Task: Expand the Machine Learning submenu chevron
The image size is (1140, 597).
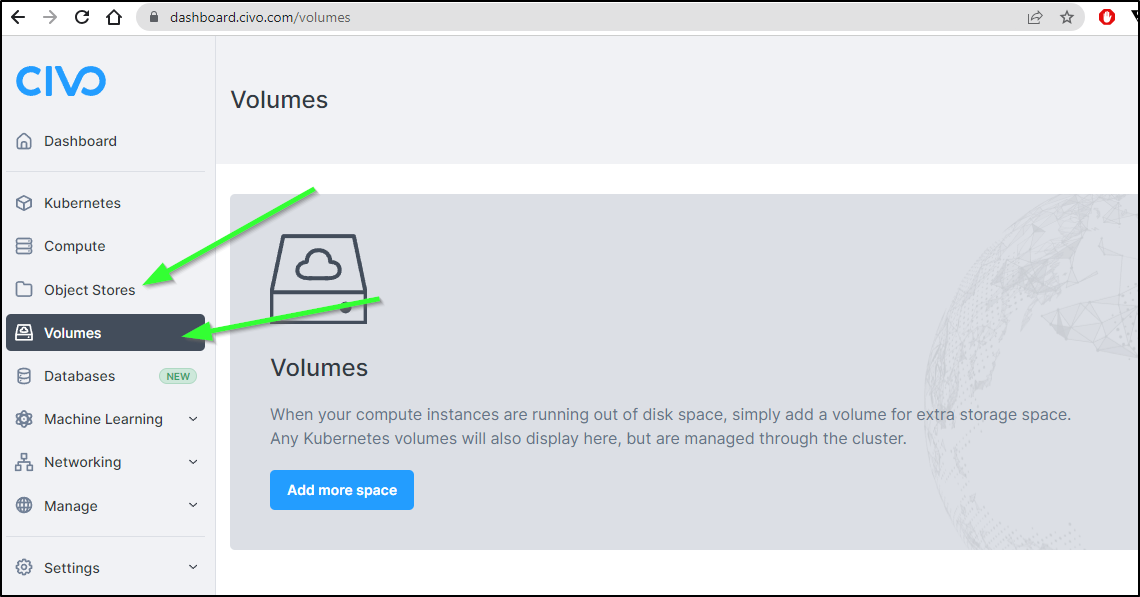Action: point(193,419)
